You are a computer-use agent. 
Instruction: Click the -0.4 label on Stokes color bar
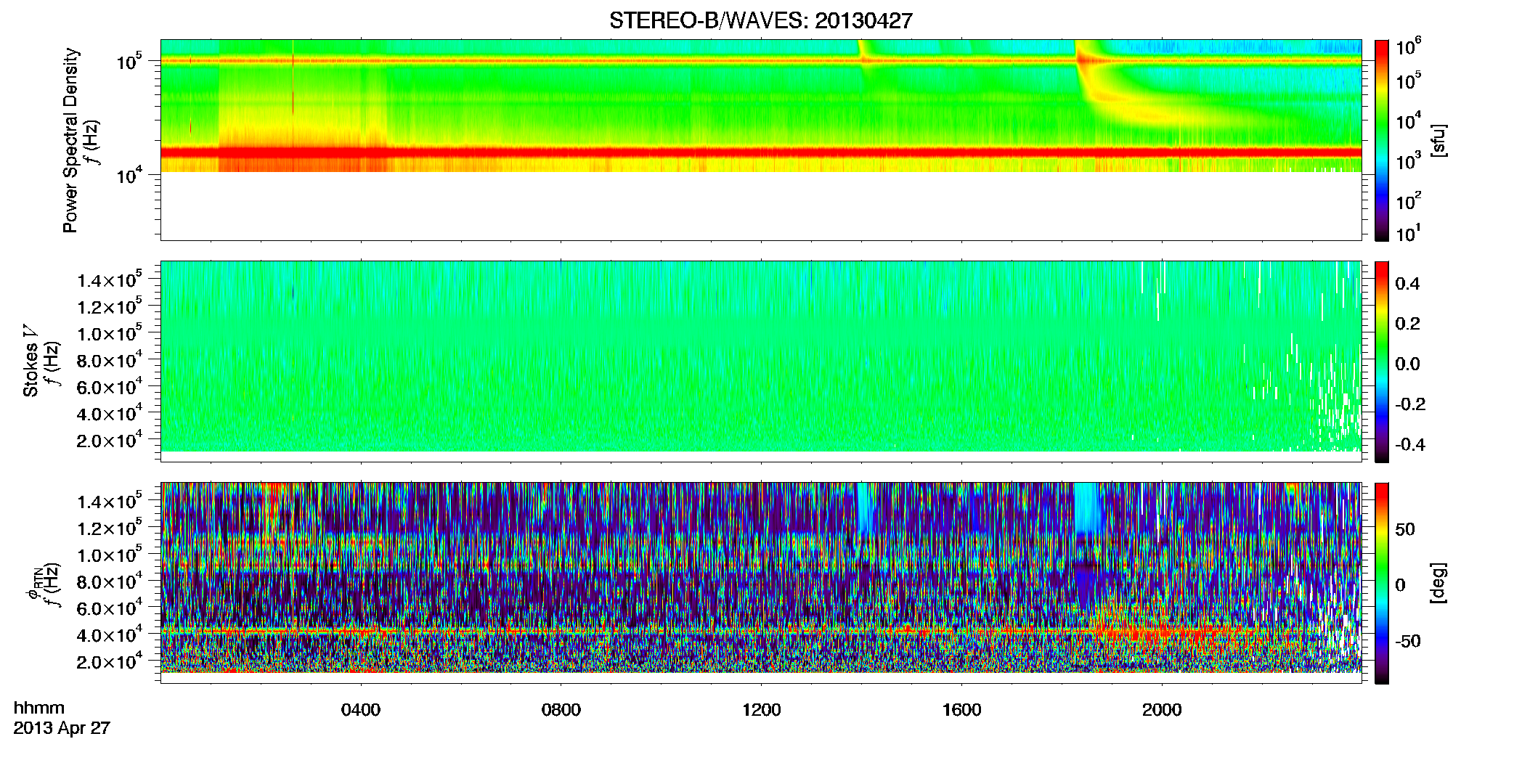click(1410, 444)
